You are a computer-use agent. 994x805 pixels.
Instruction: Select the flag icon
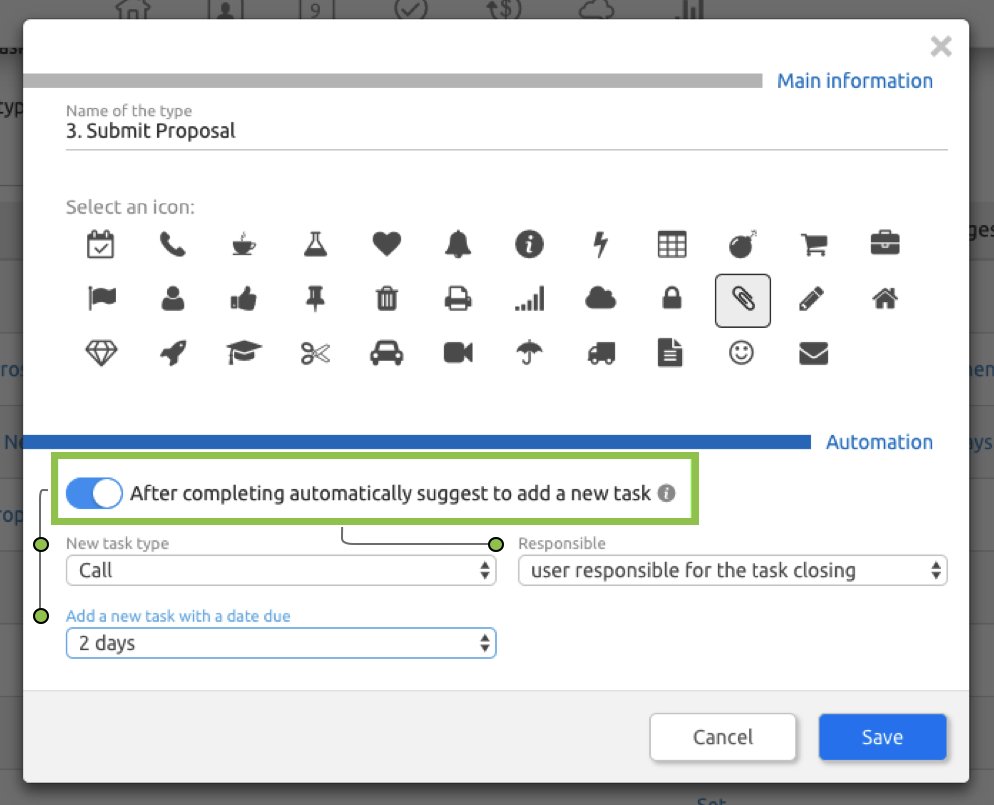pos(101,298)
